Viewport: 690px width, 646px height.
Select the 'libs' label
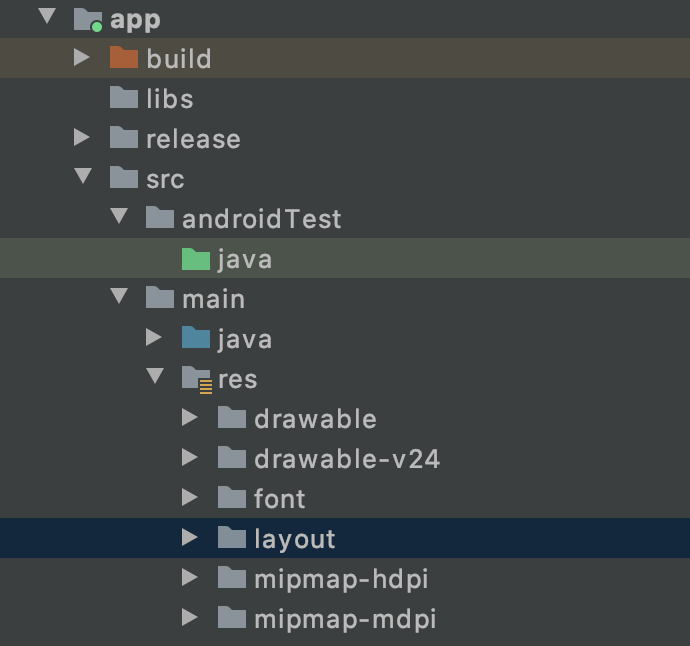[x=170, y=98]
